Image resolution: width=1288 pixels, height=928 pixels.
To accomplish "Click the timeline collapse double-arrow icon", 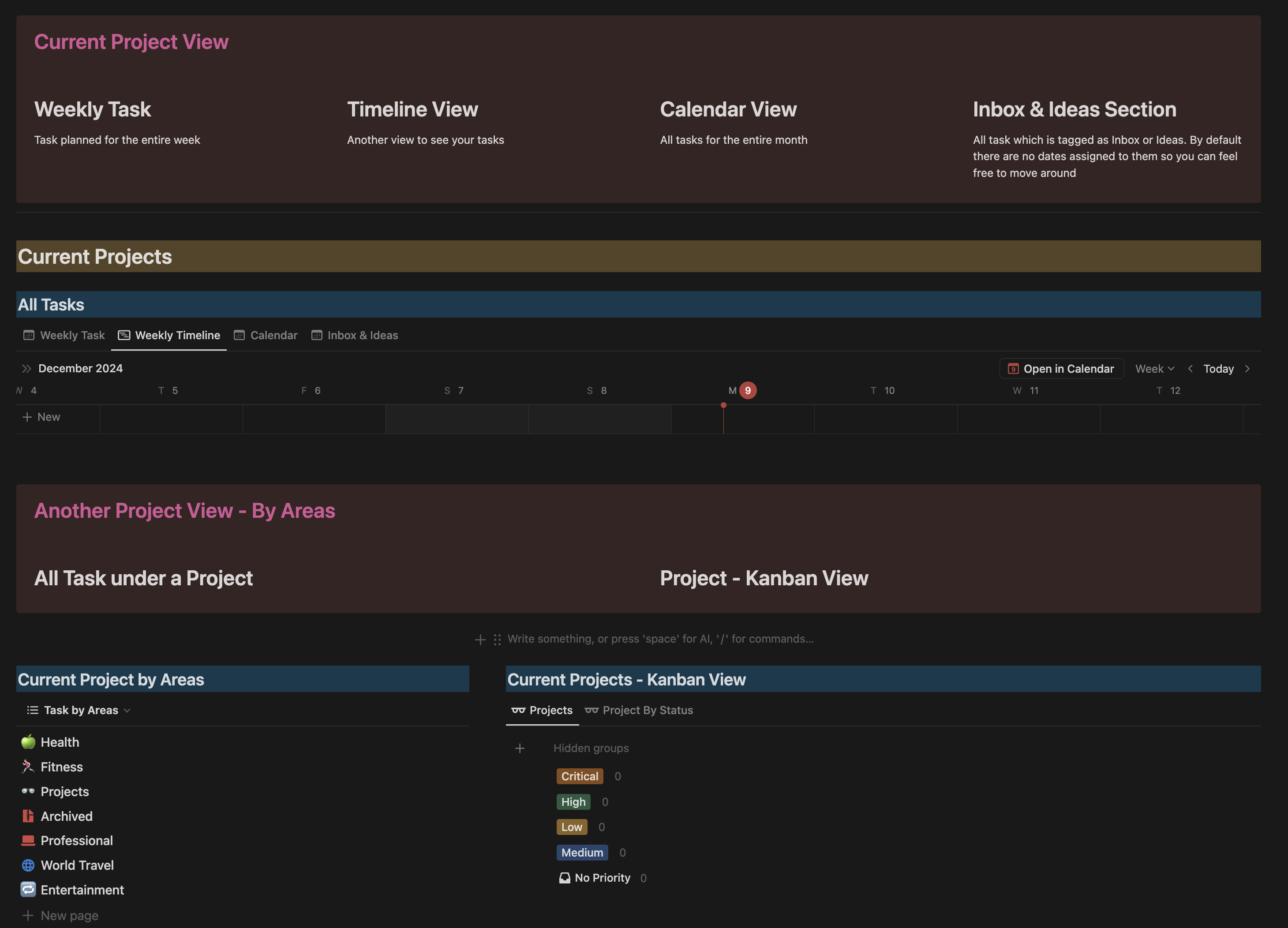I will pyautogui.click(x=26, y=369).
